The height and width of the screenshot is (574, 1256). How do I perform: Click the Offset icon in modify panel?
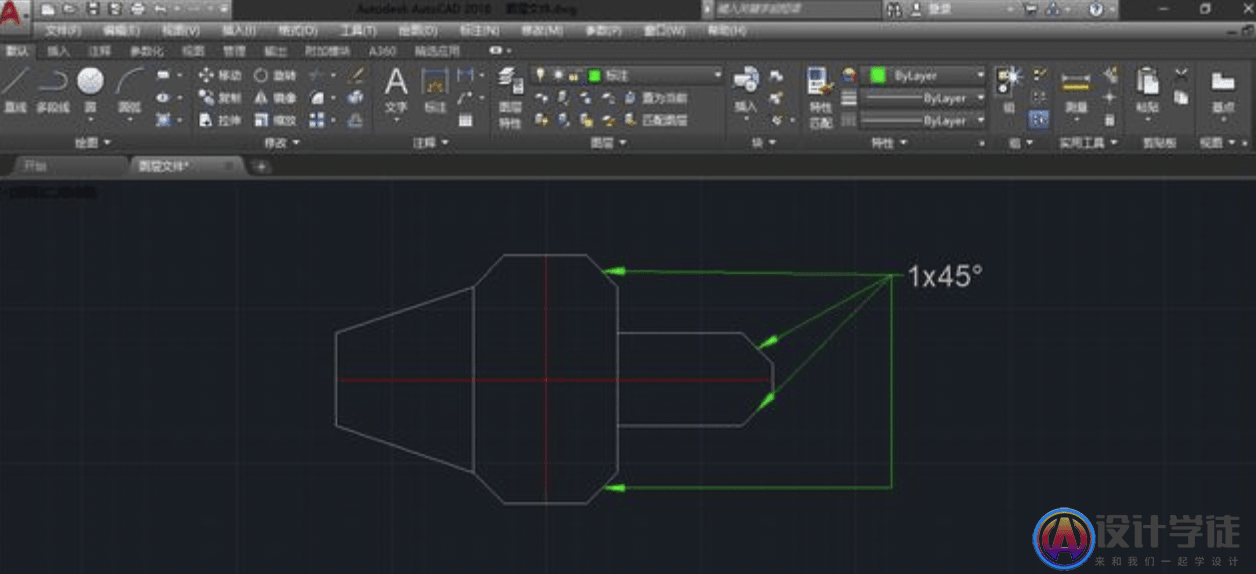pyautogui.click(x=356, y=120)
